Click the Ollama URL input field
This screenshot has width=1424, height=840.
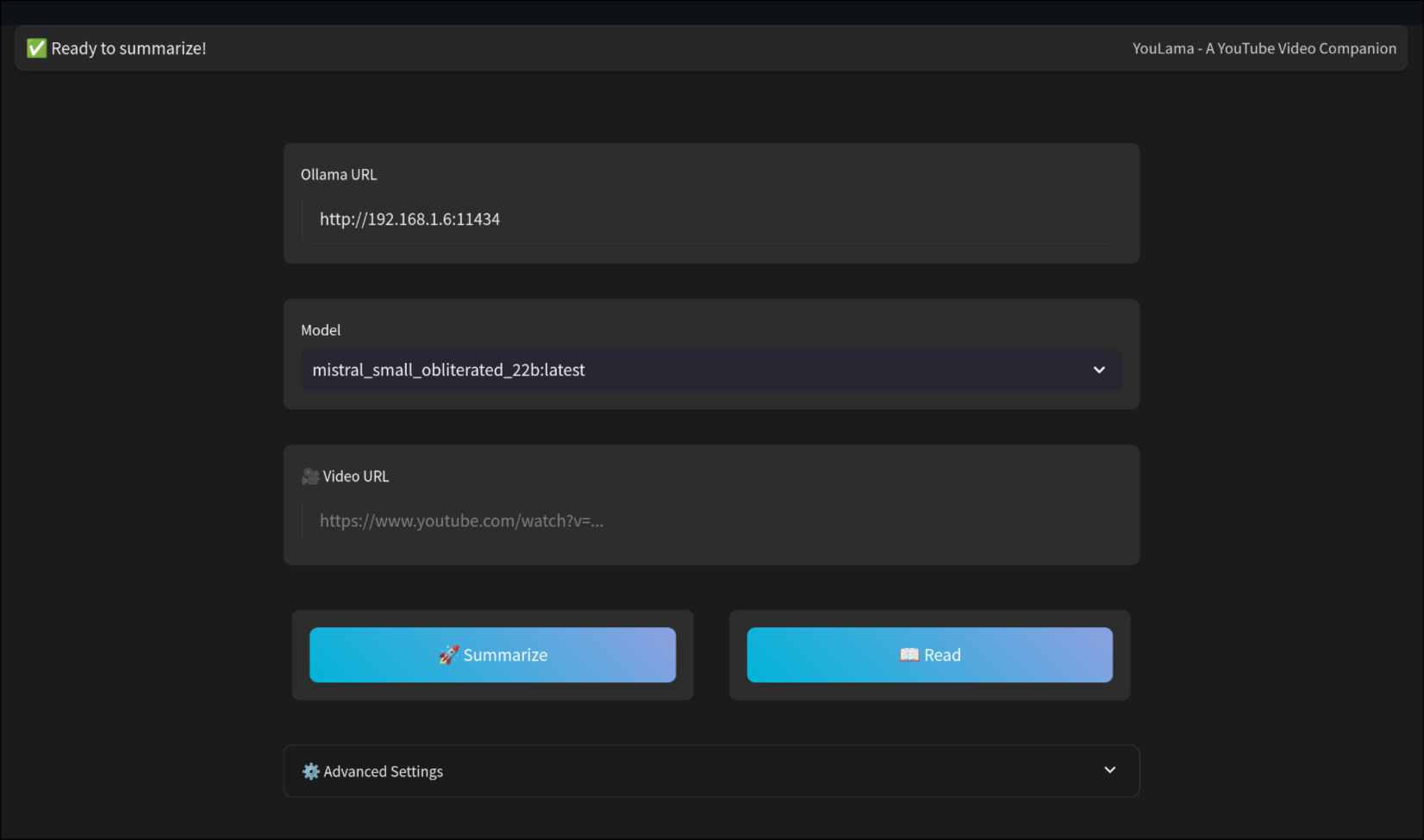[x=711, y=219]
